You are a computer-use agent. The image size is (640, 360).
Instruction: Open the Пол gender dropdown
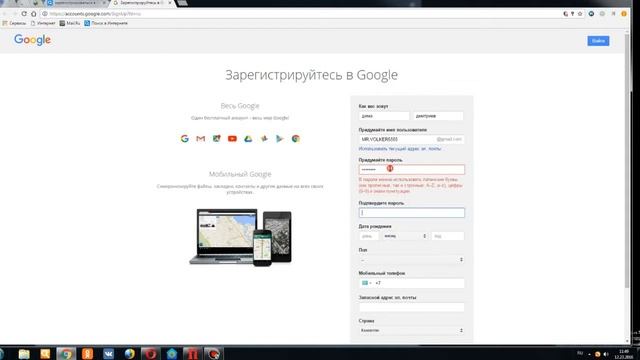(411, 260)
